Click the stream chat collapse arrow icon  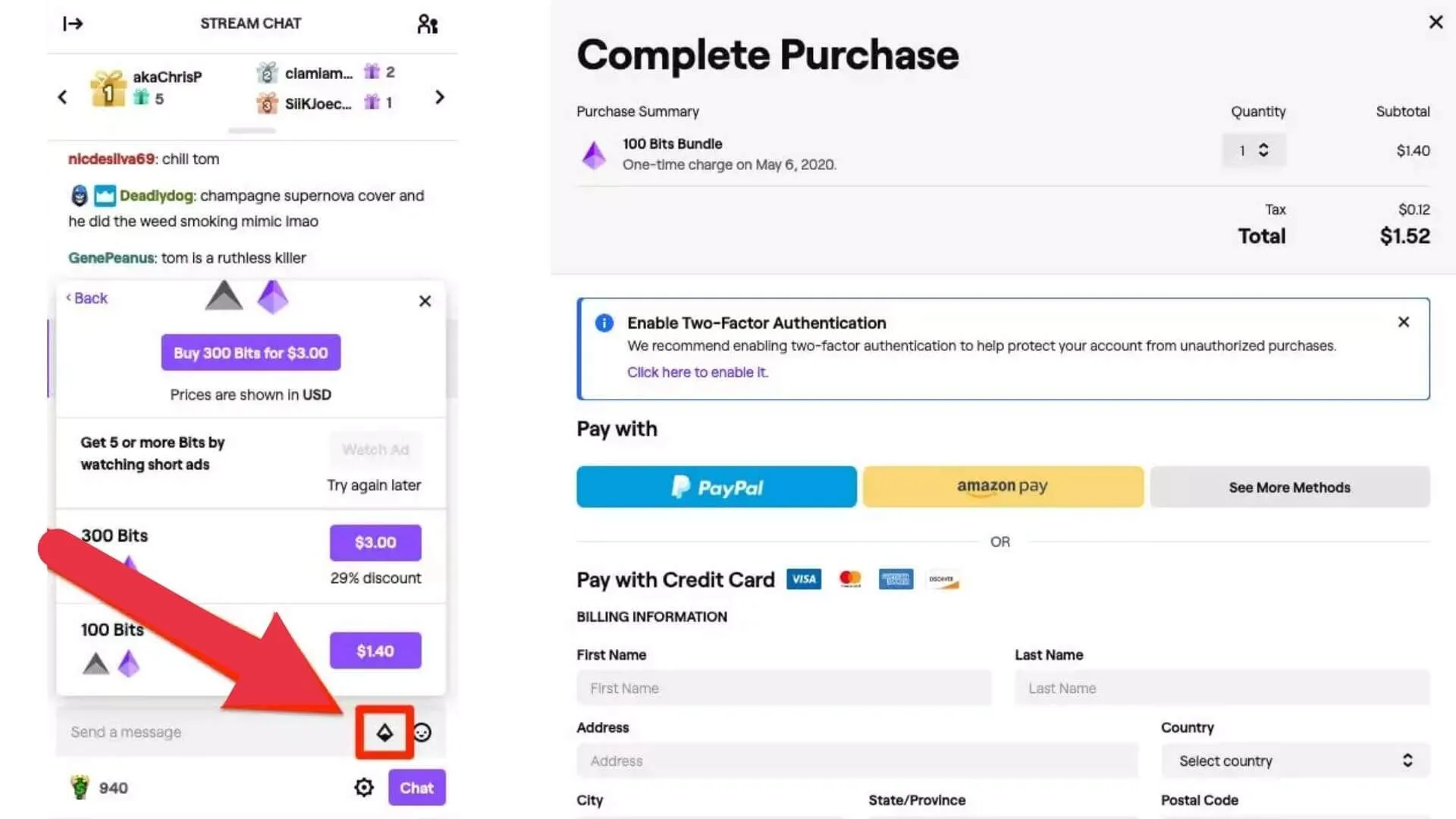click(73, 23)
